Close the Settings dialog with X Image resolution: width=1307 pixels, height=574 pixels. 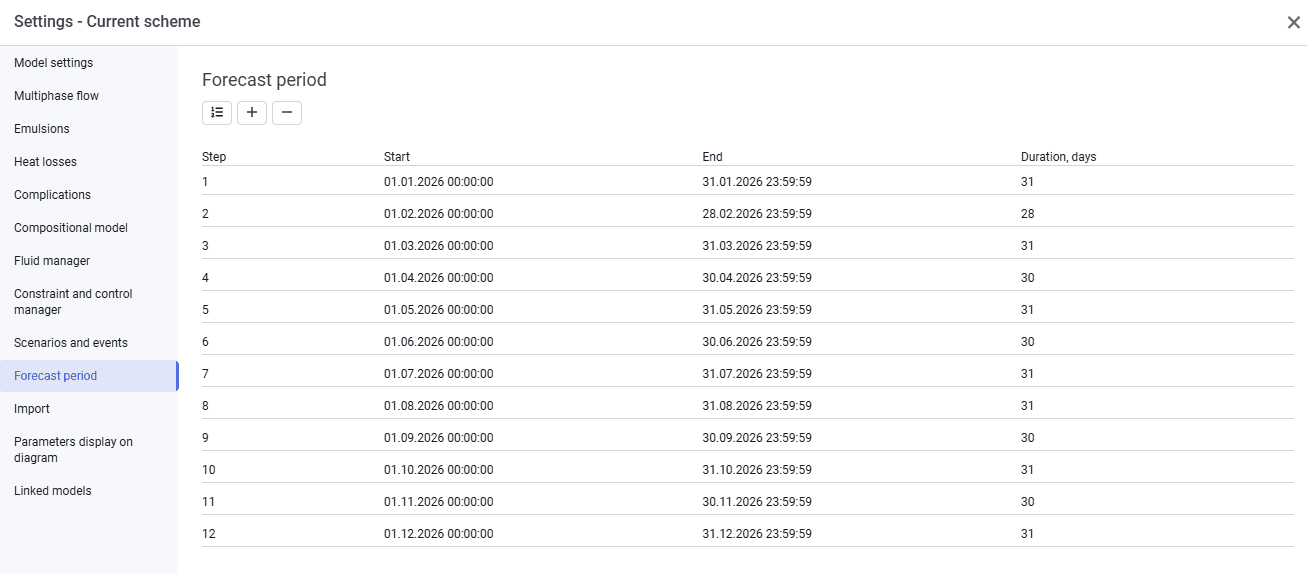1293,22
